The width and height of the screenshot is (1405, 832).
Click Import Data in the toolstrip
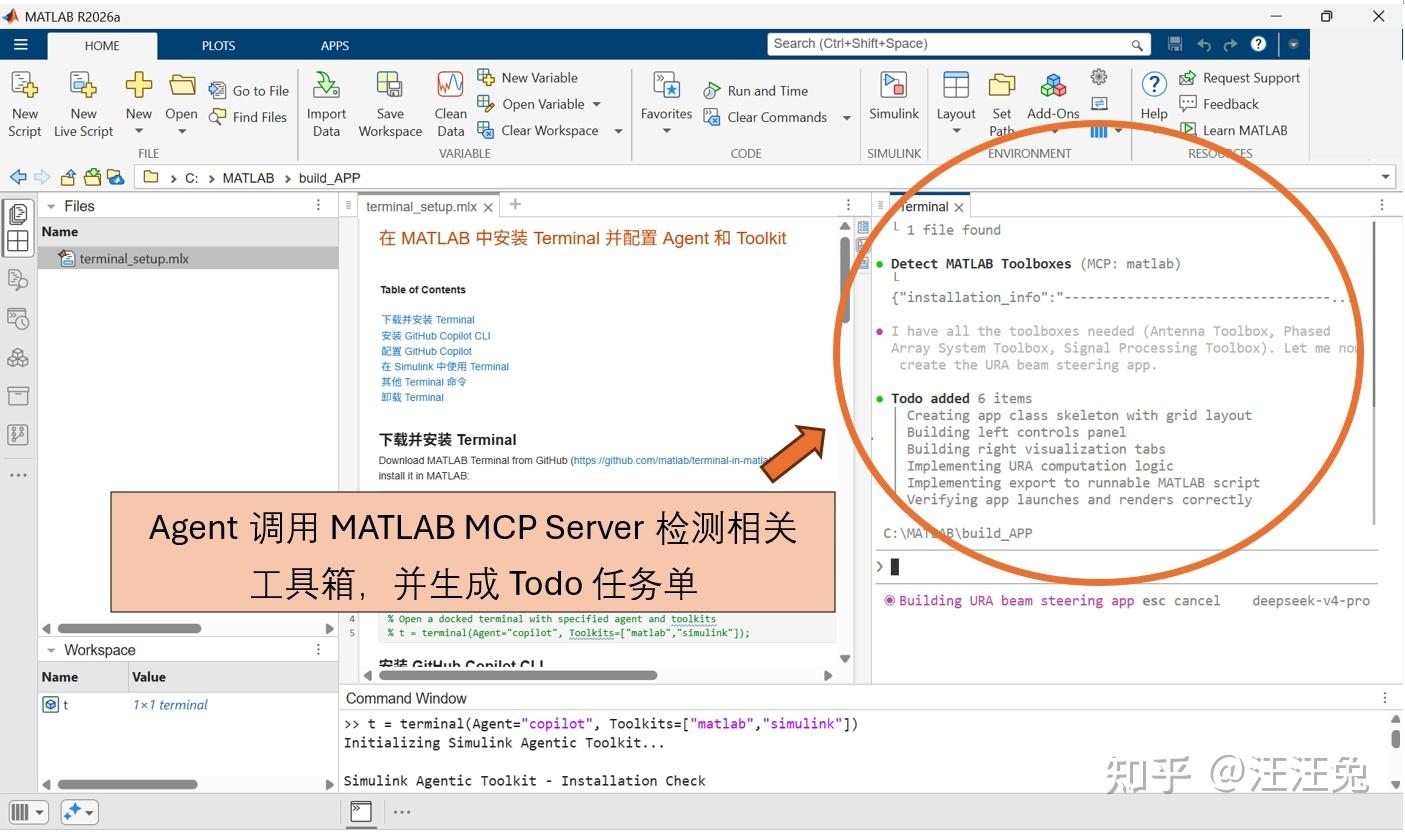pyautogui.click(x=326, y=104)
